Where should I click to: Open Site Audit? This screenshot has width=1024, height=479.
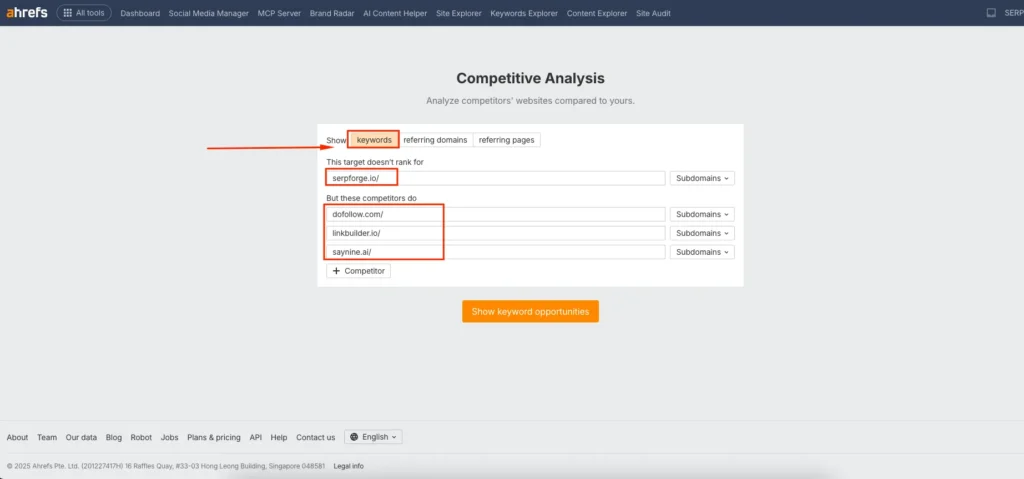coord(654,13)
